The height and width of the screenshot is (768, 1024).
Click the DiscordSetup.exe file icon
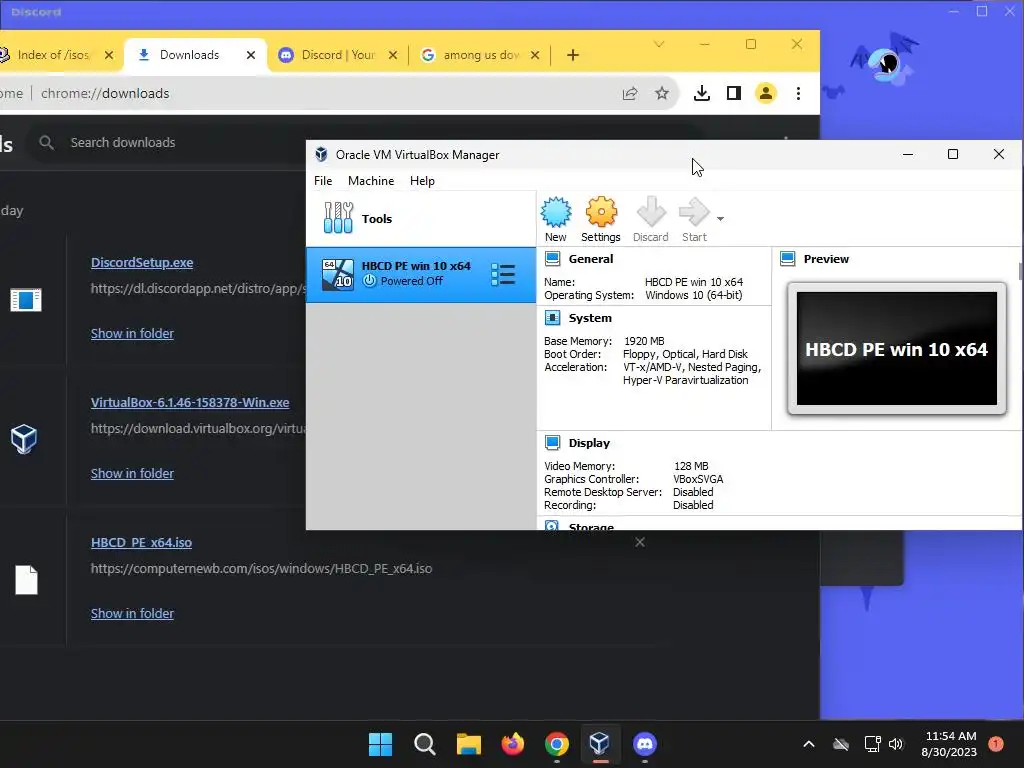pos(26,300)
